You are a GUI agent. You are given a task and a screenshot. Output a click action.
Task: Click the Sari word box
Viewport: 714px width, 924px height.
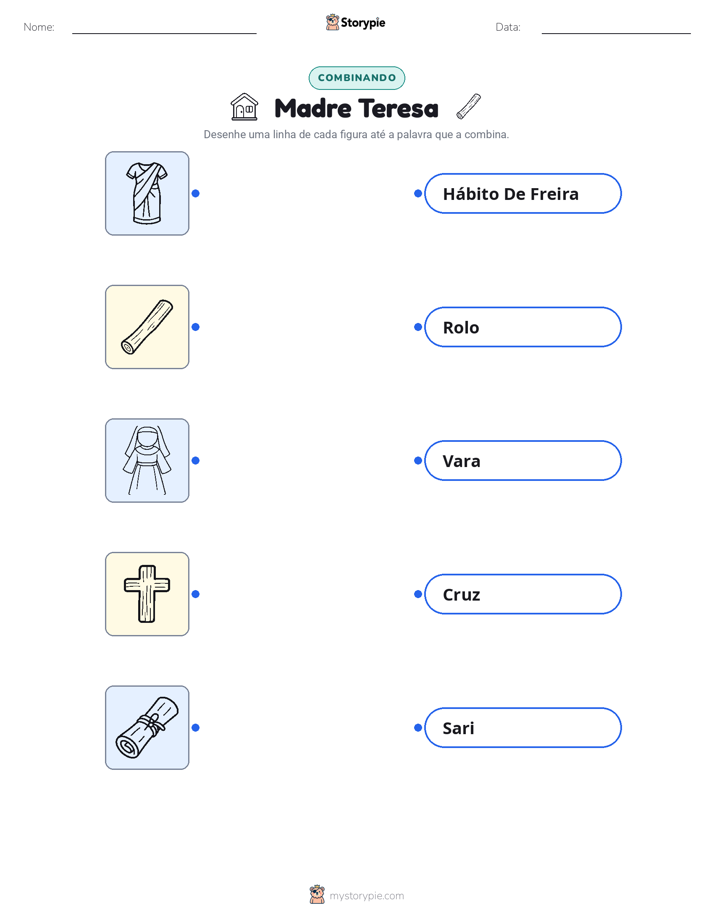(523, 728)
